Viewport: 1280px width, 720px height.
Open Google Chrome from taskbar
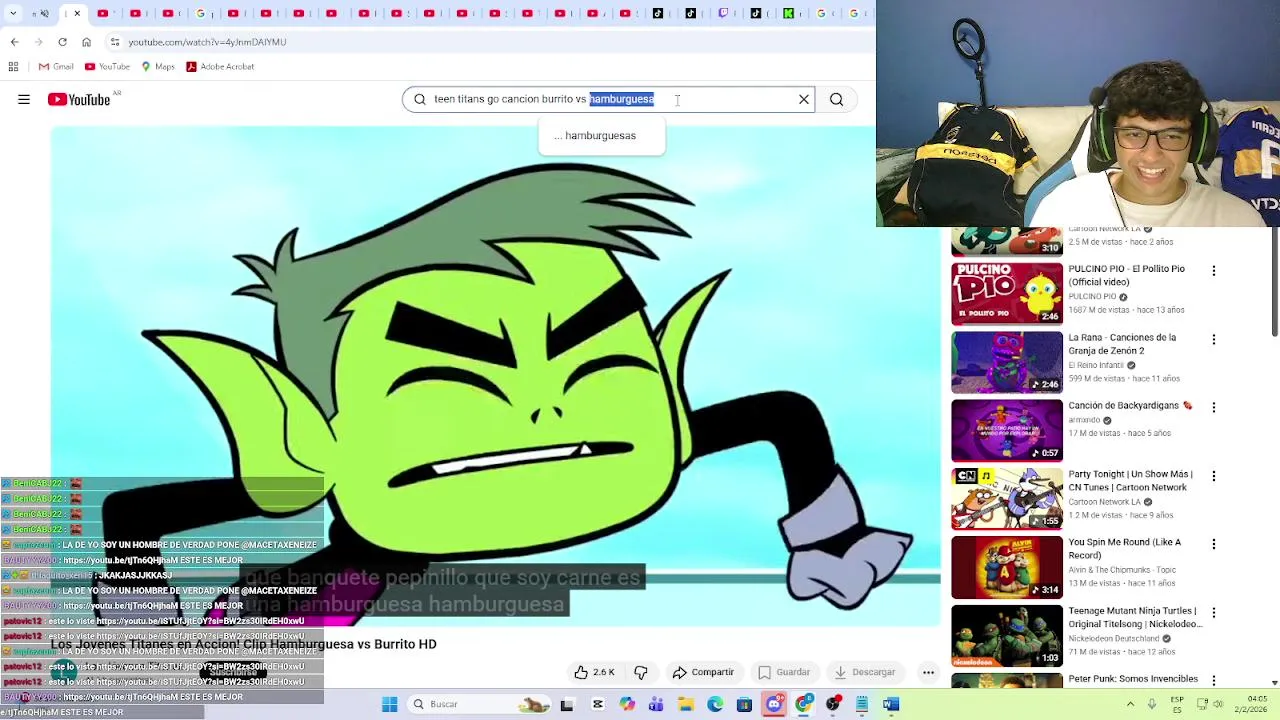803,704
